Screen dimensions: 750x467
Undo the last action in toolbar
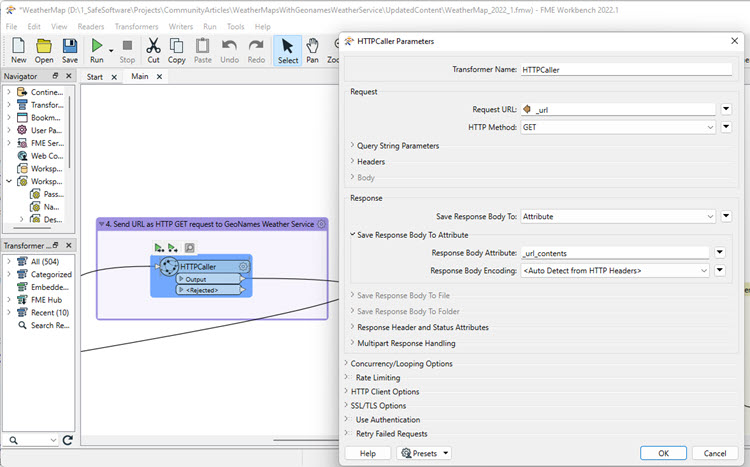230,50
